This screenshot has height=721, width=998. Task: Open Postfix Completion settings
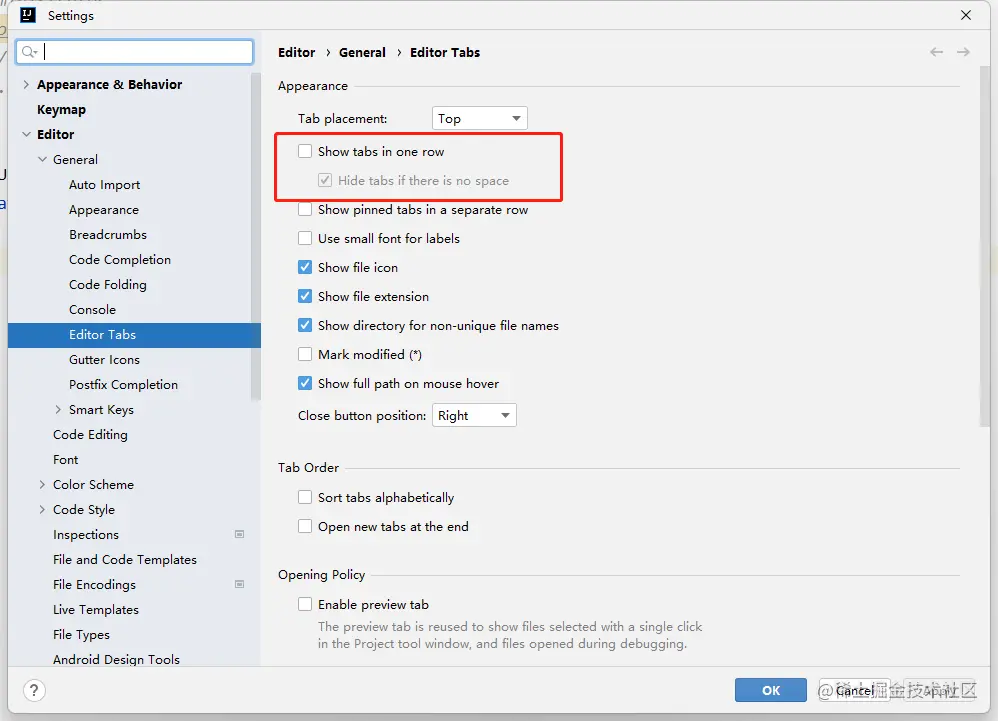[x=123, y=384]
